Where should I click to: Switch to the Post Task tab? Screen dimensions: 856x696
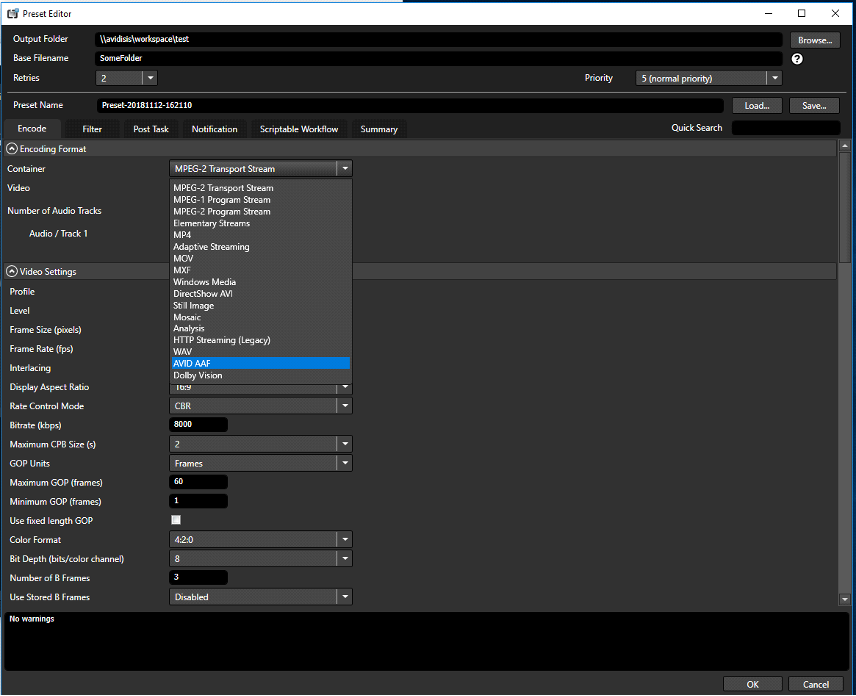[151, 129]
